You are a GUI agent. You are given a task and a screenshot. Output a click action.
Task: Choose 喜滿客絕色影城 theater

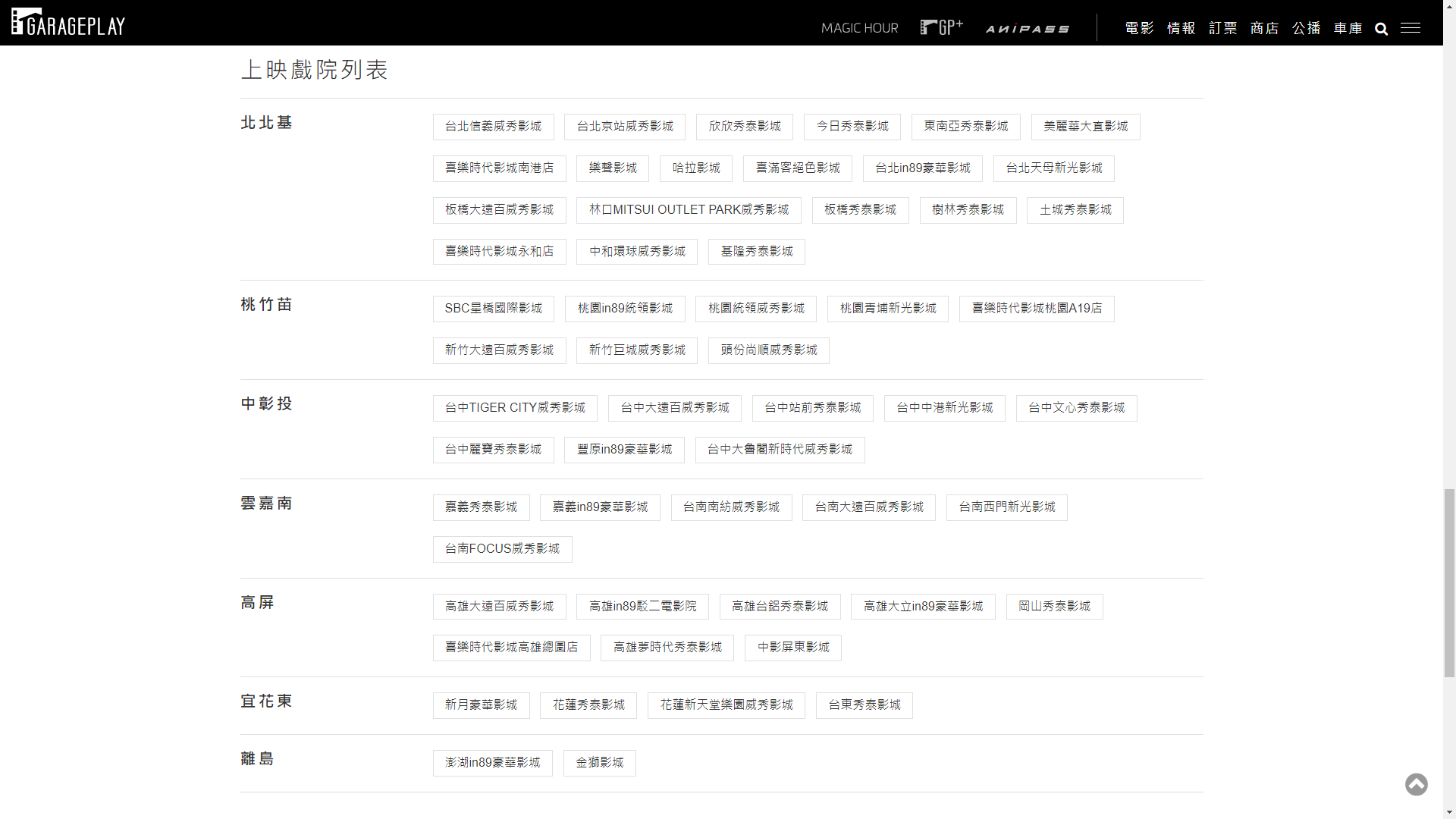(798, 168)
